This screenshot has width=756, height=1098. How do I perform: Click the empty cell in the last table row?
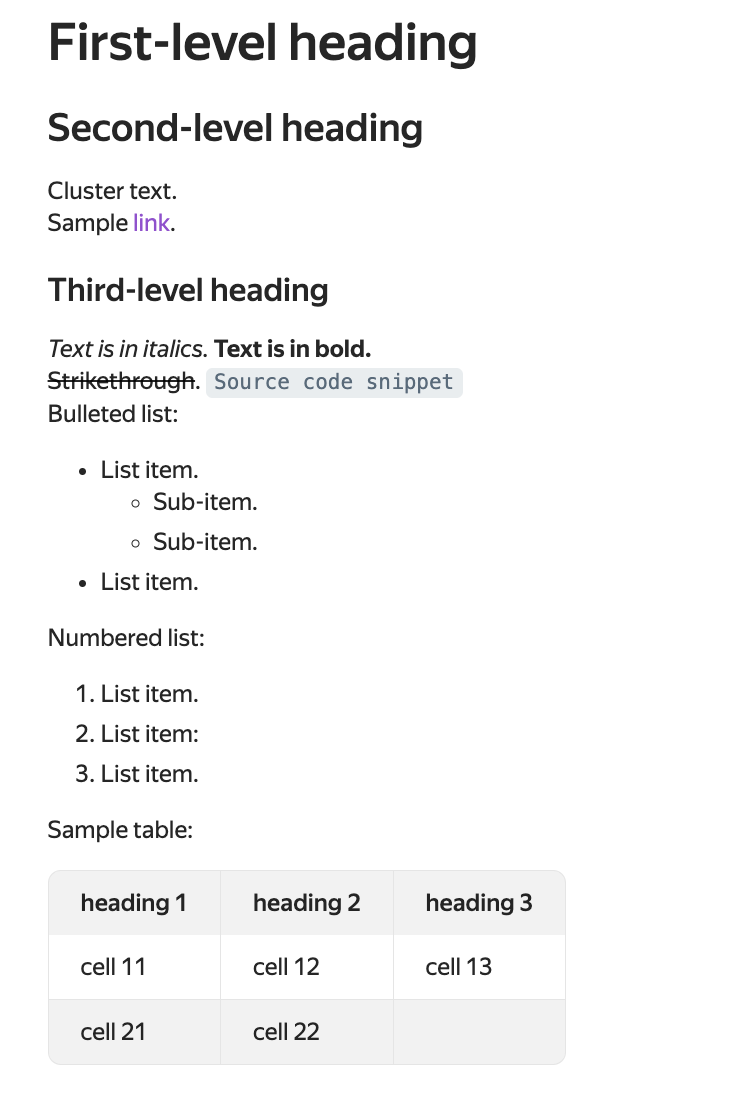[x=479, y=1031]
